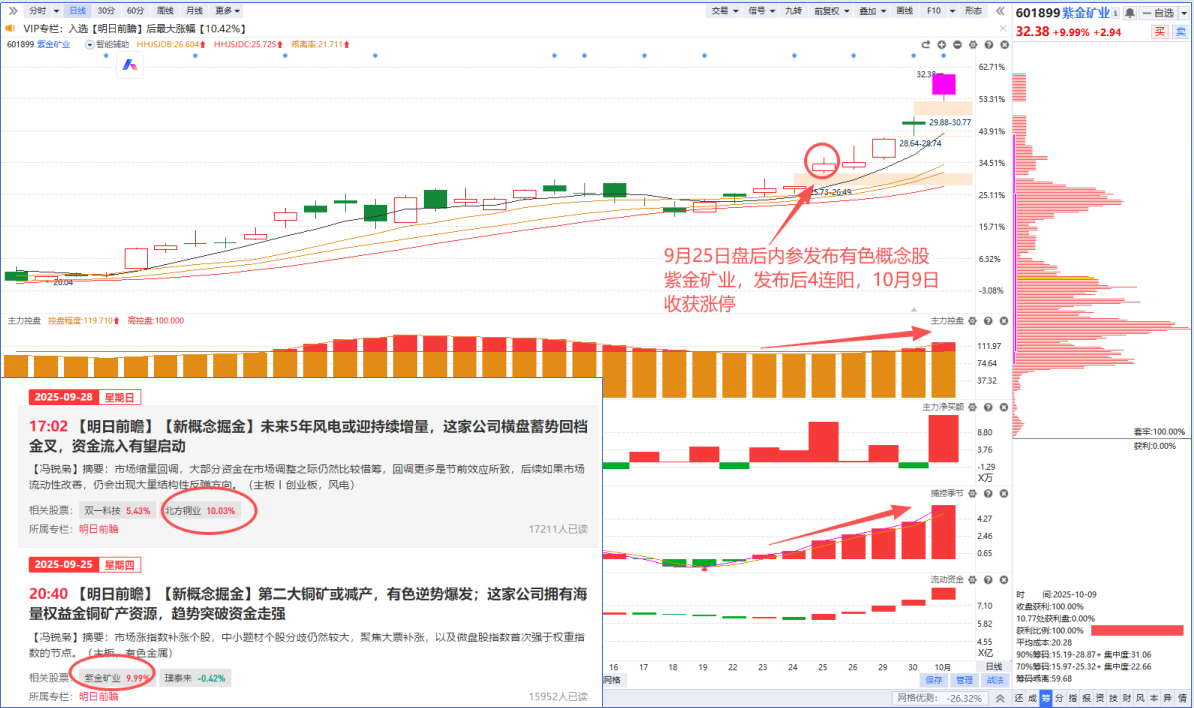The width and height of the screenshot is (1194, 708).
Task: Open 北方铜业 10.03% related stock tag
Action: tap(201, 510)
